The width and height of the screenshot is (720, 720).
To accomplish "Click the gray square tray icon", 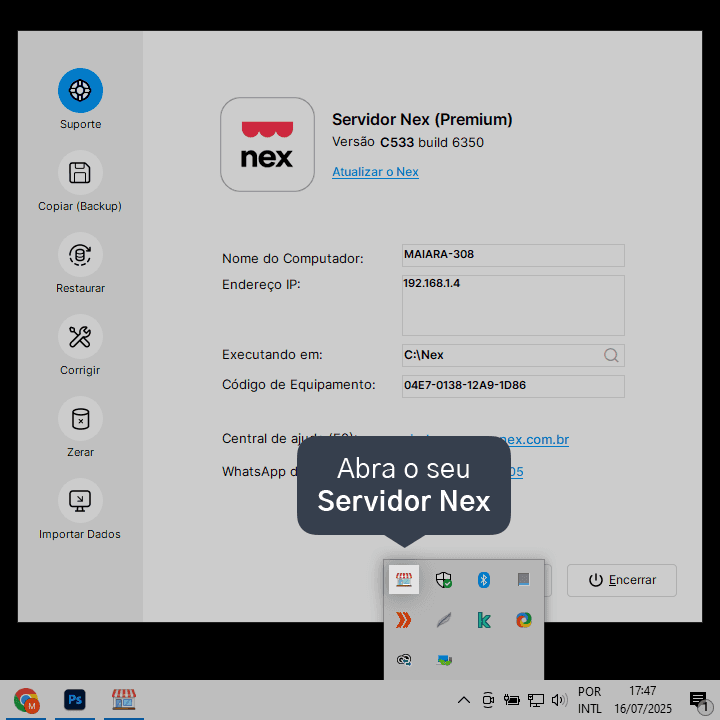I will (523, 579).
